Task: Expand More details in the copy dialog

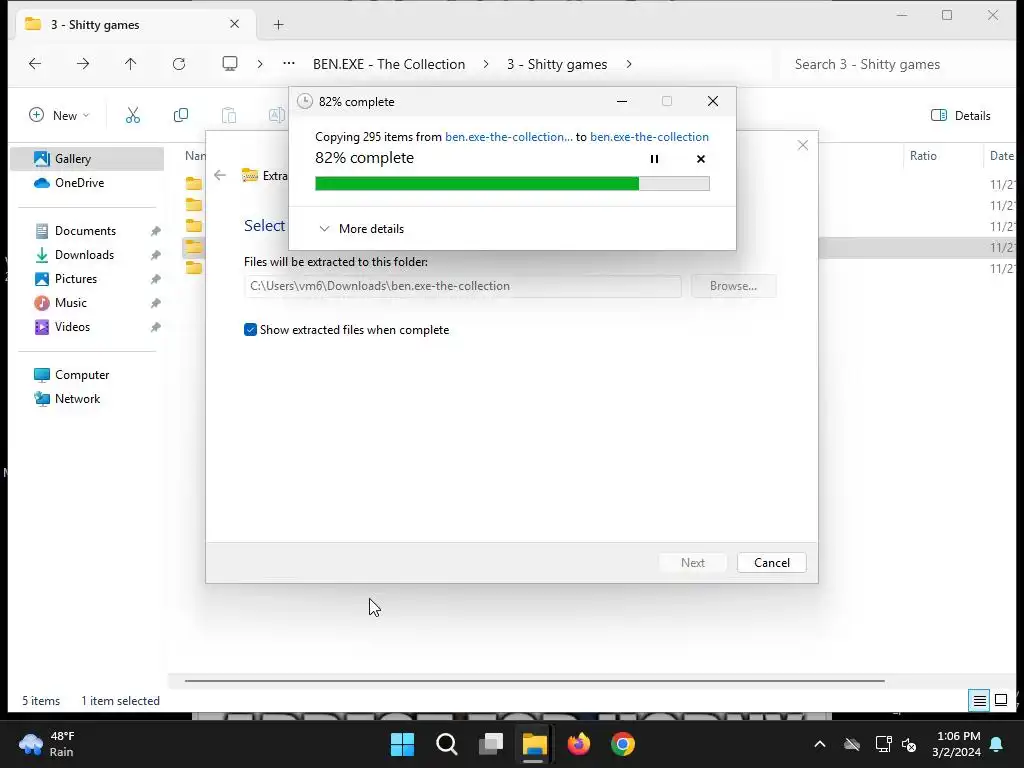Action: [x=361, y=229]
